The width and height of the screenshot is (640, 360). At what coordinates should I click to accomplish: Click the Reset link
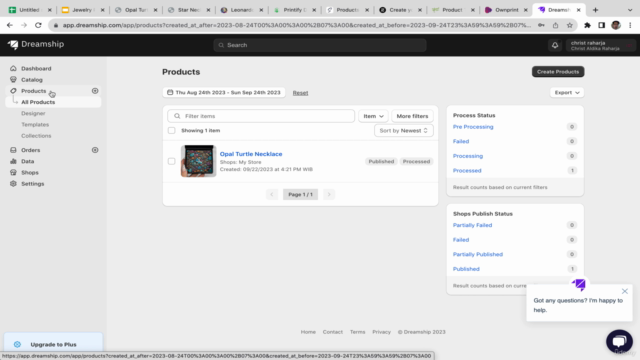300,93
